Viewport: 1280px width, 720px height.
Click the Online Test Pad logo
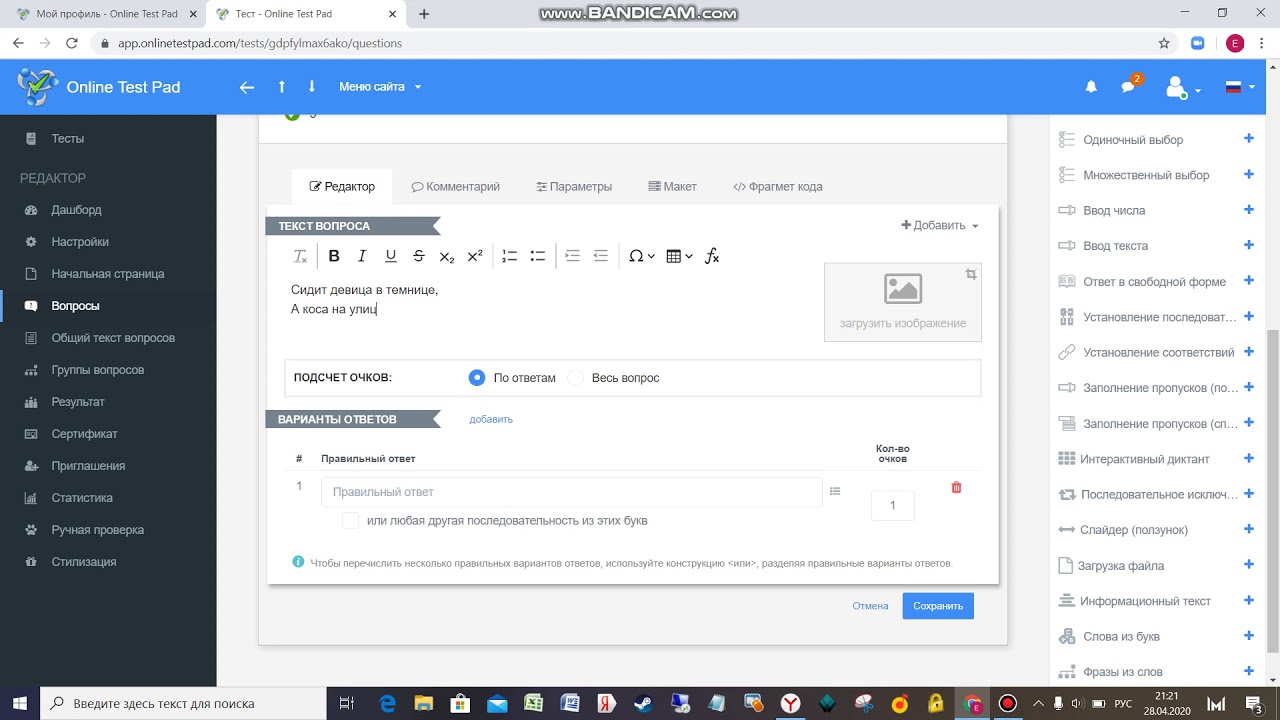click(99, 87)
